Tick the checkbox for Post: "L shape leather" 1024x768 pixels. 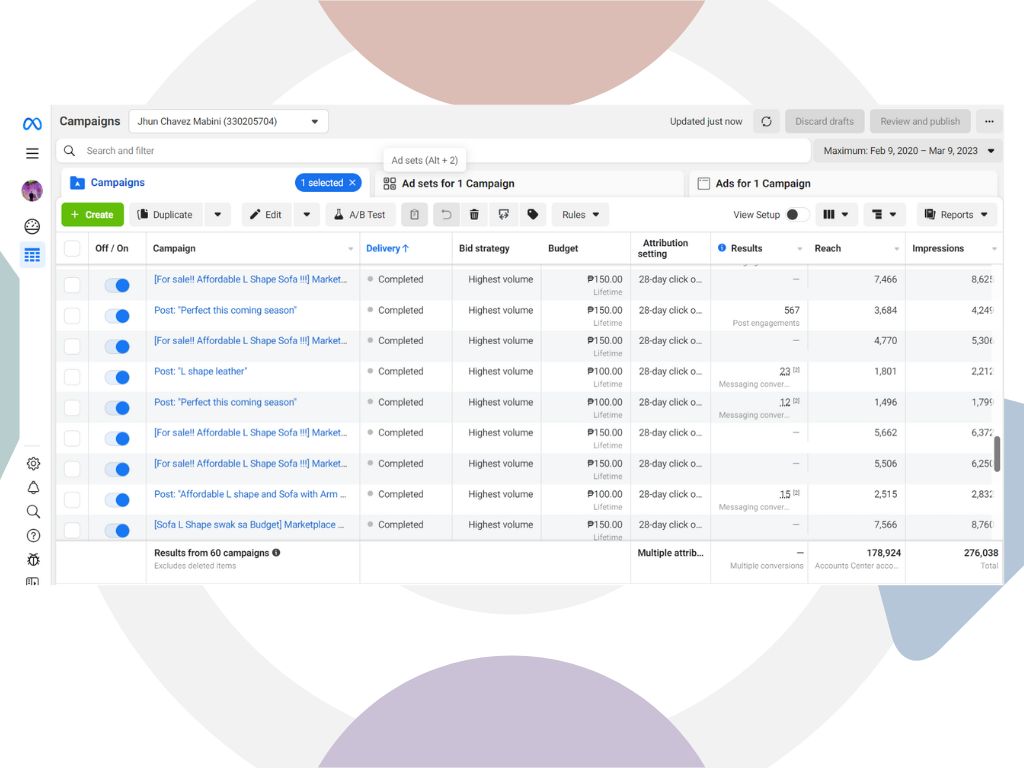(x=72, y=377)
